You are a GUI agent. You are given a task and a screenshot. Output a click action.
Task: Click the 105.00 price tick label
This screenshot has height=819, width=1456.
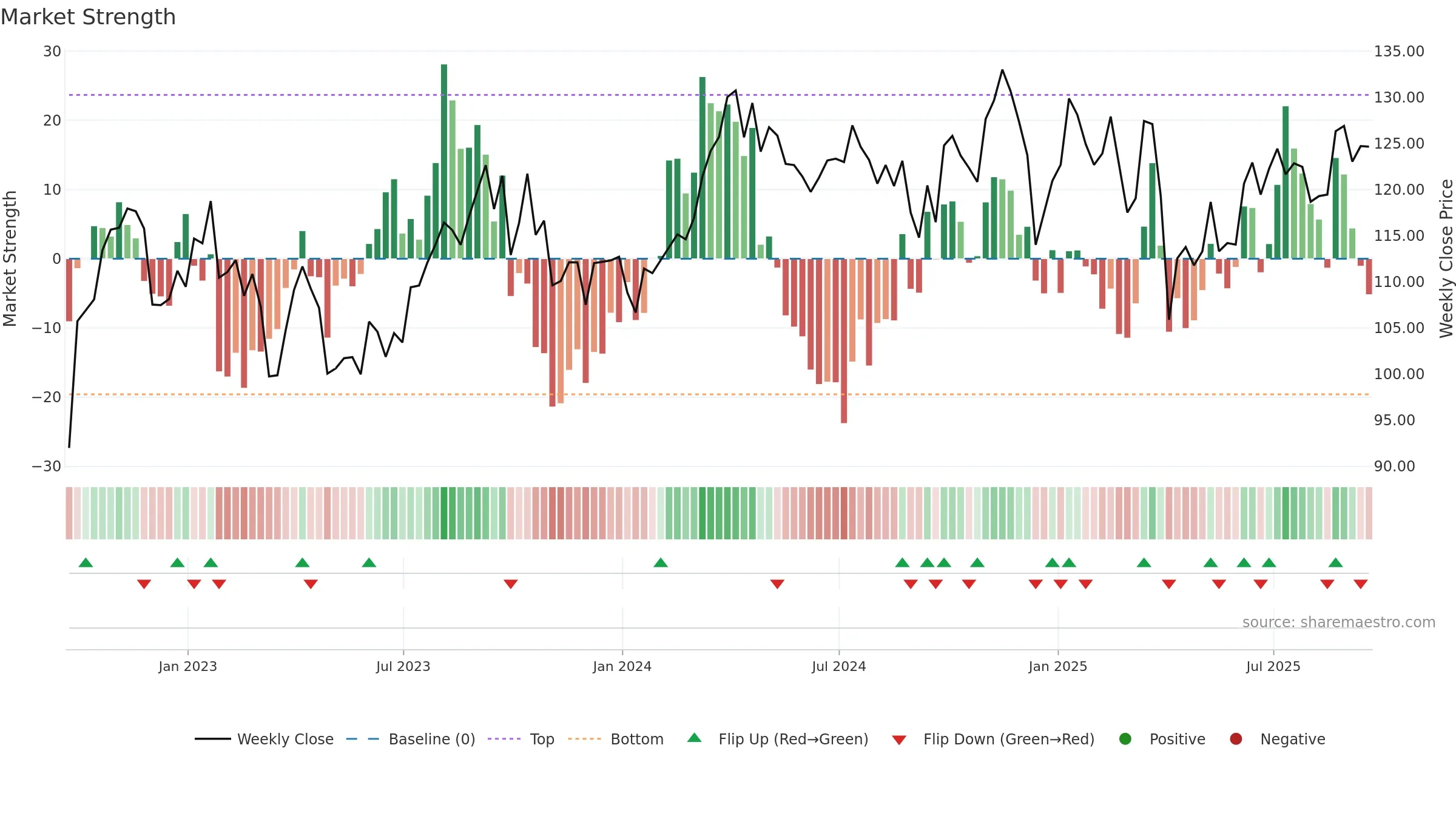[x=1399, y=328]
